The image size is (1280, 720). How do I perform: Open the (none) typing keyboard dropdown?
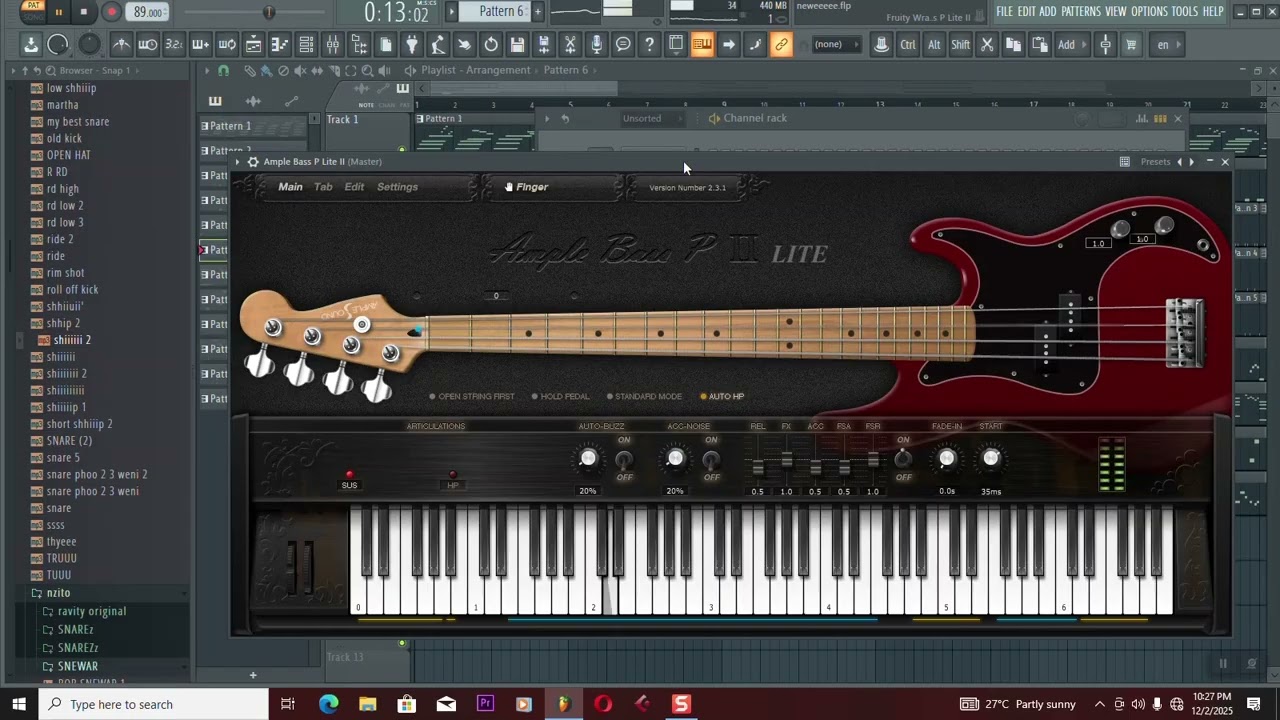(x=836, y=44)
